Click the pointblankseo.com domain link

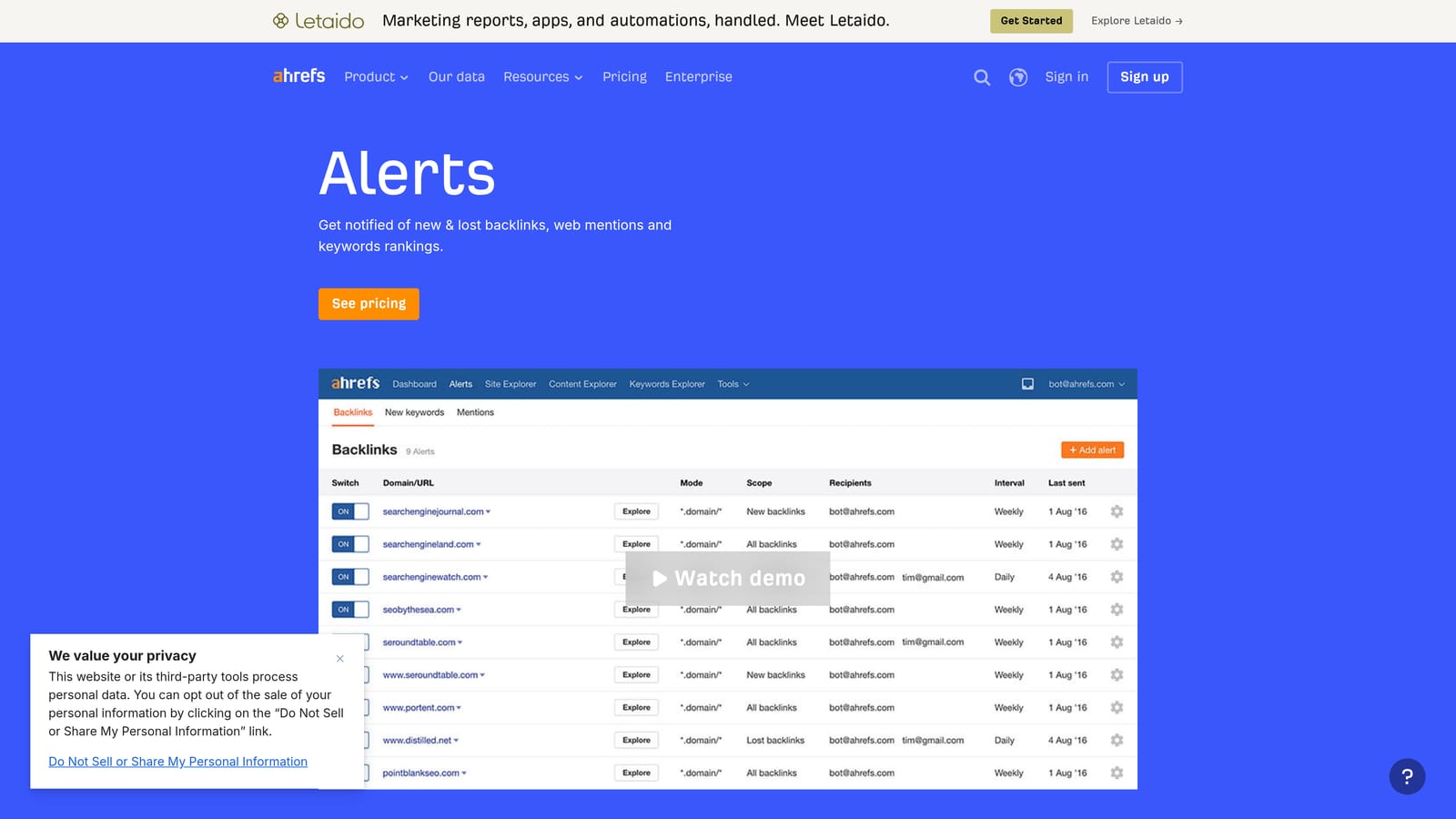pyautogui.click(x=421, y=773)
